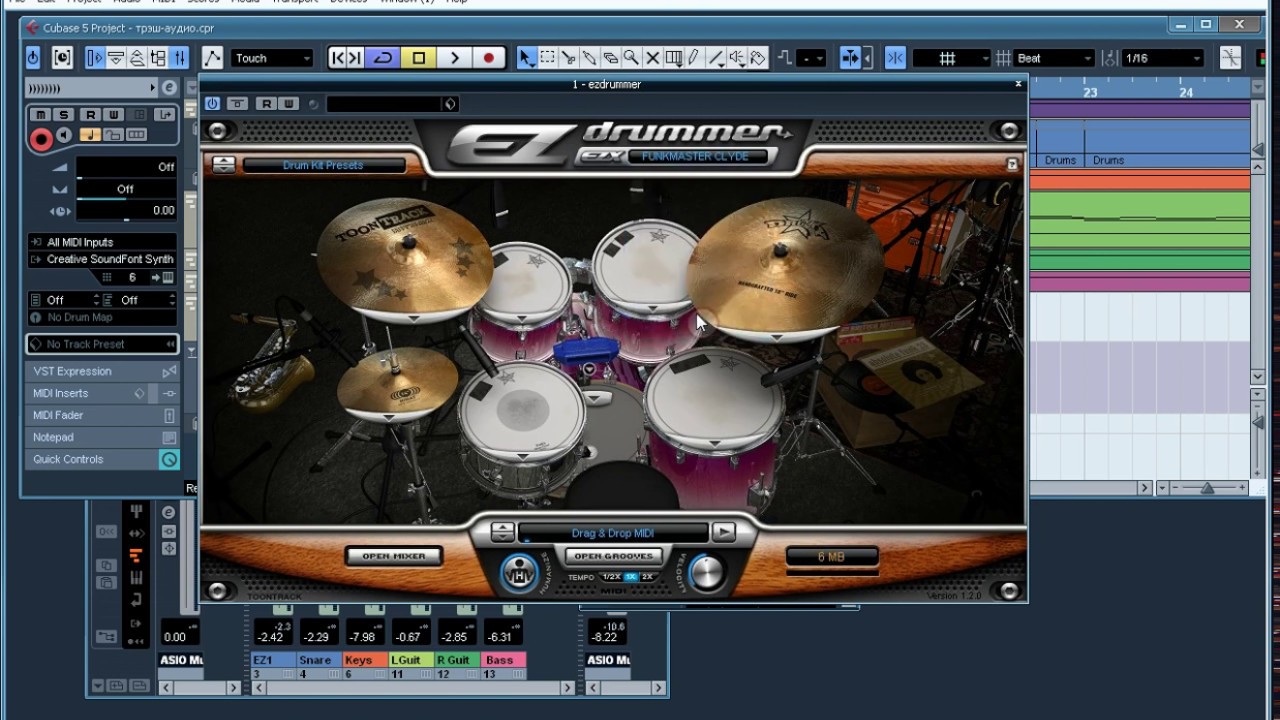
Task: Select the Line tool
Action: (716, 58)
